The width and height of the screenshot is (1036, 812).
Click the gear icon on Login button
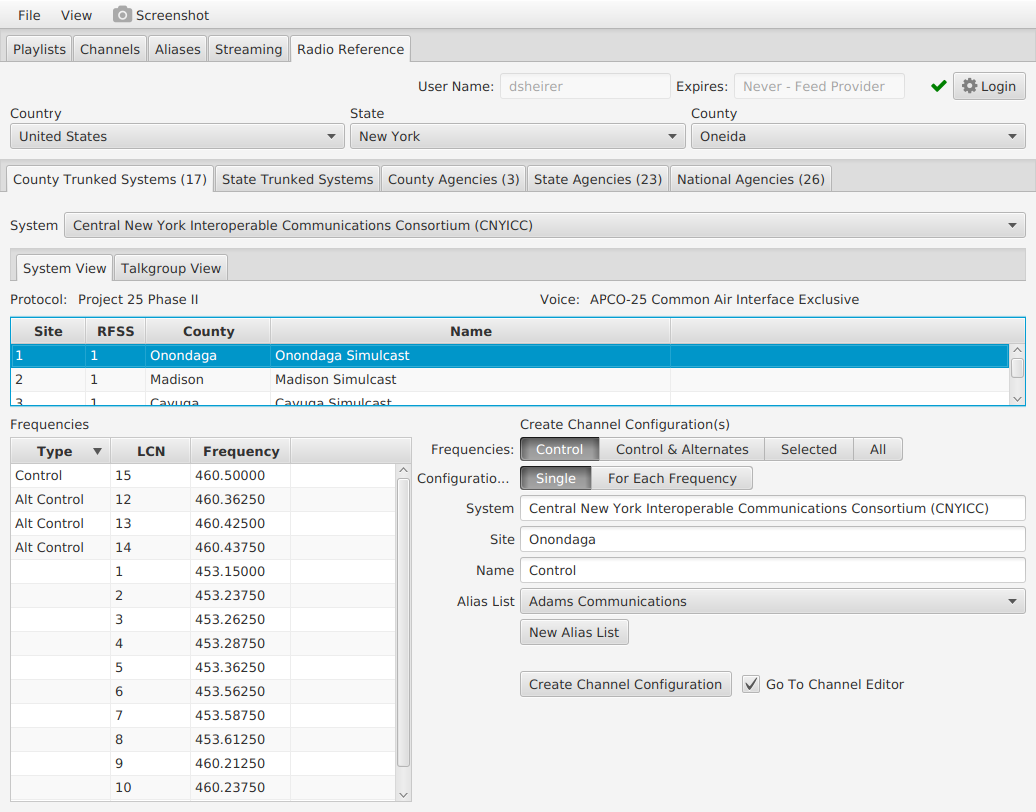[969, 86]
